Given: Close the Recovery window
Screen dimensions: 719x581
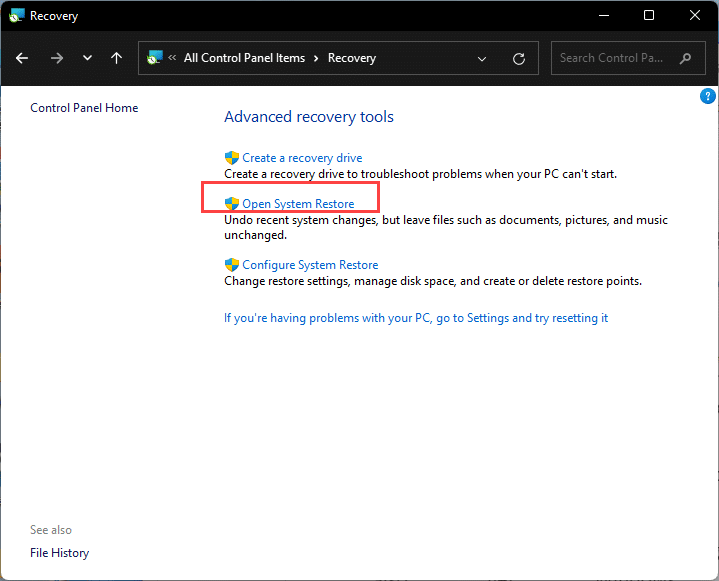Looking at the screenshot, I should (x=695, y=16).
